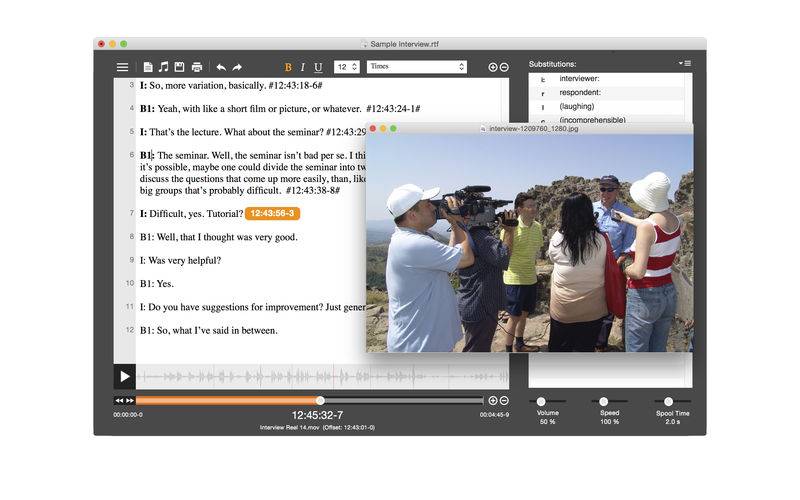800x500 pixels.
Task: Toggle underline formatting
Action: (x=318, y=67)
